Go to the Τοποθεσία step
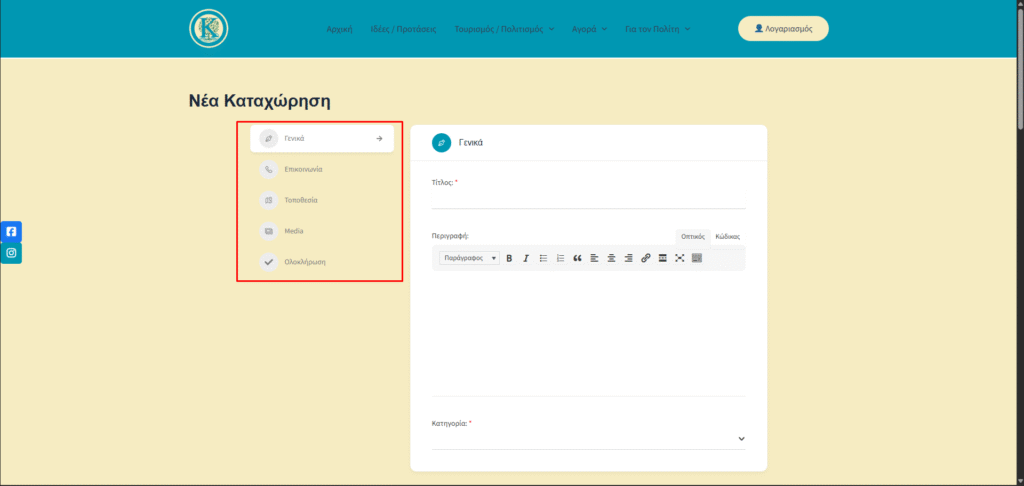Image resolution: width=1024 pixels, height=486 pixels. [301, 201]
